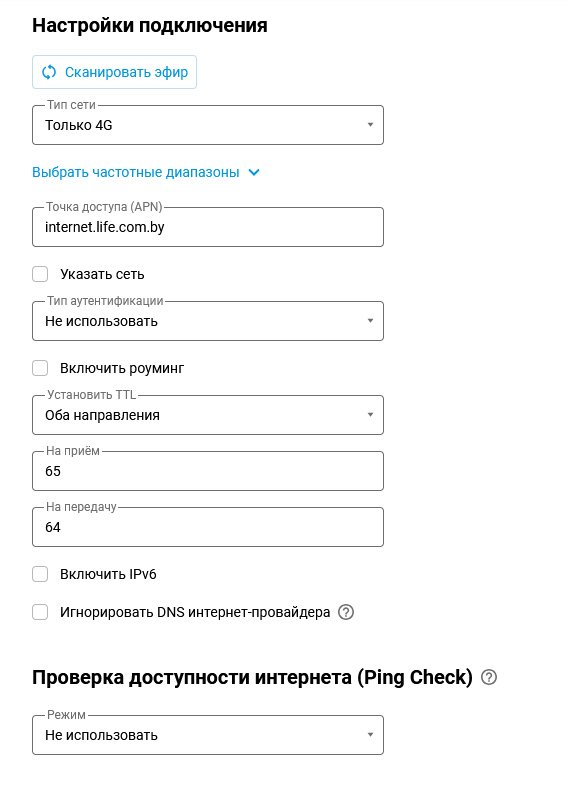Enable the Указать сеть checkbox

click(40, 274)
